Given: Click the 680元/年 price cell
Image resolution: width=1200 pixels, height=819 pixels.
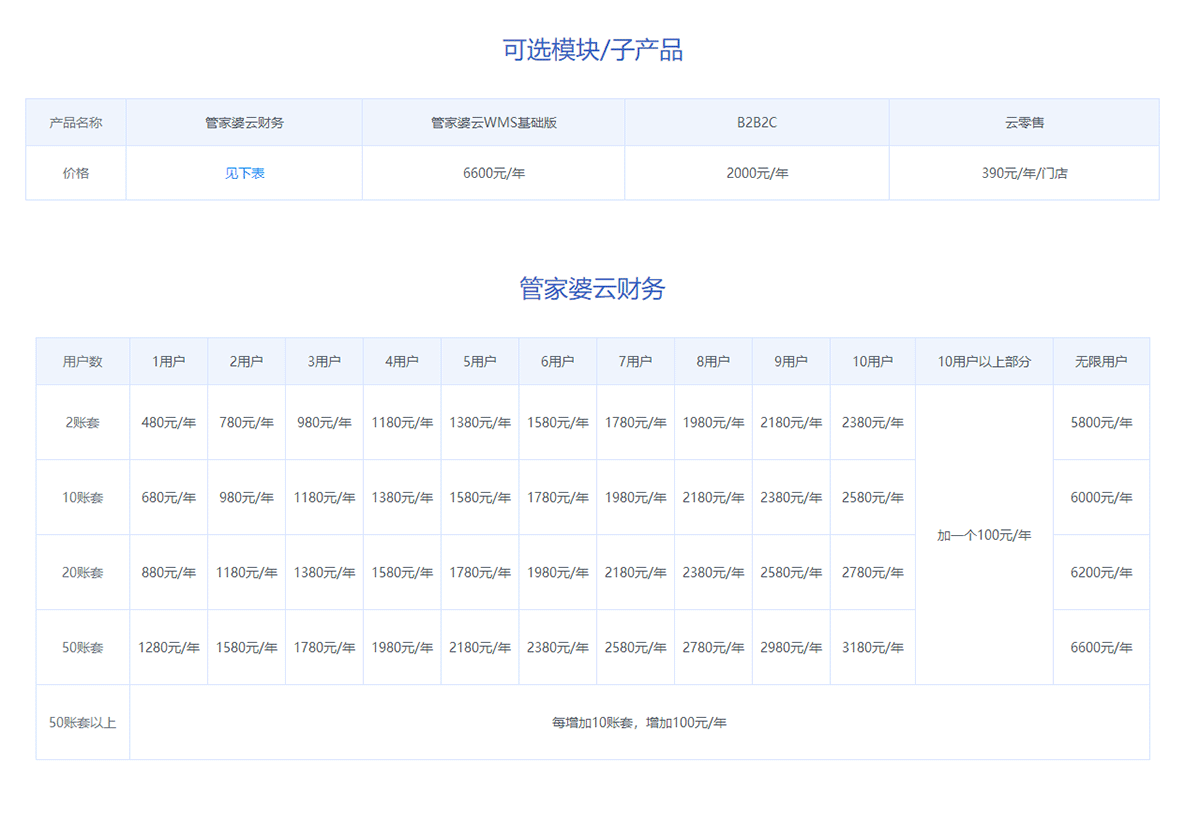Looking at the screenshot, I should click(x=169, y=498).
